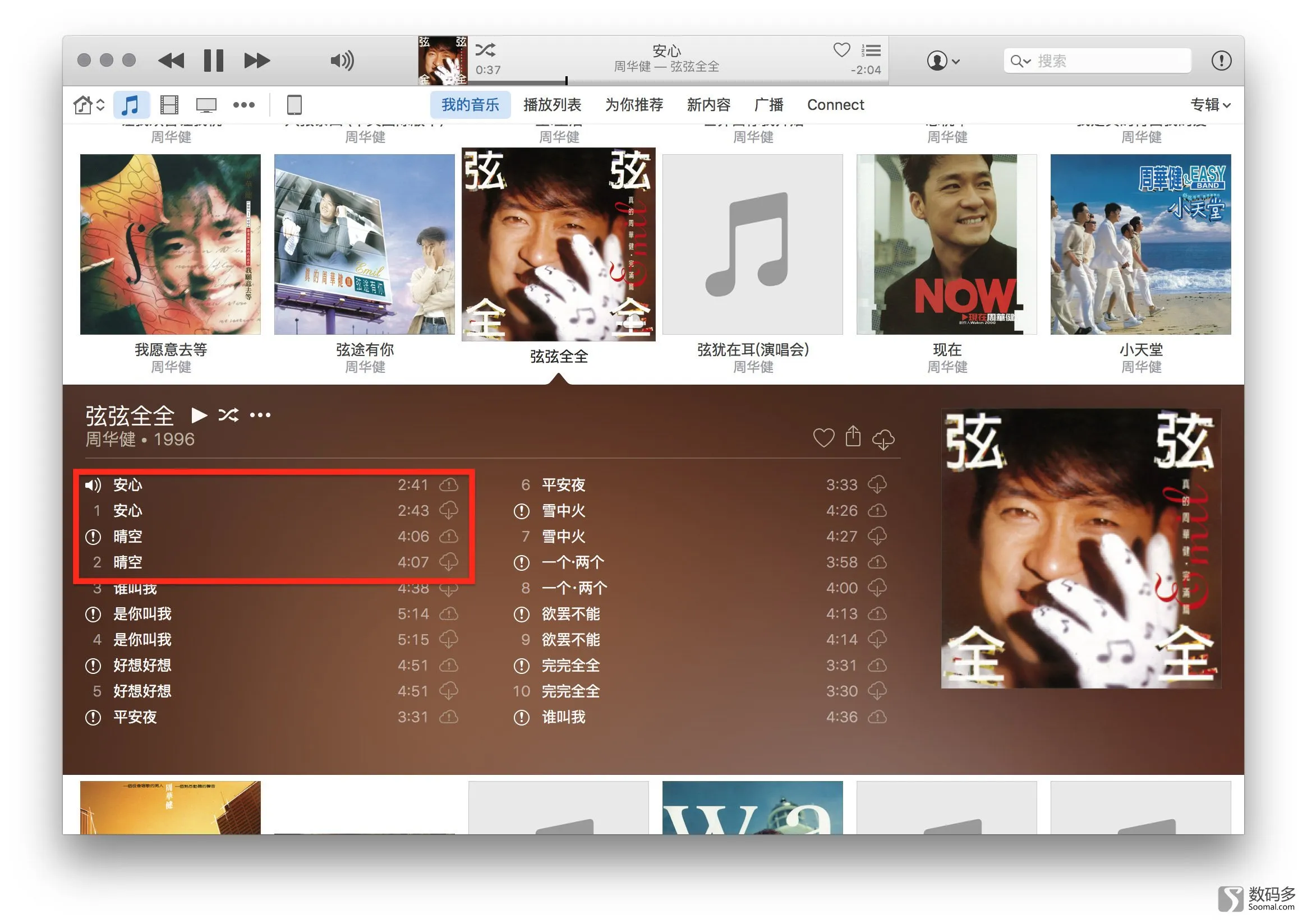Play the 弦弦全全 album with play triangle

(199, 415)
